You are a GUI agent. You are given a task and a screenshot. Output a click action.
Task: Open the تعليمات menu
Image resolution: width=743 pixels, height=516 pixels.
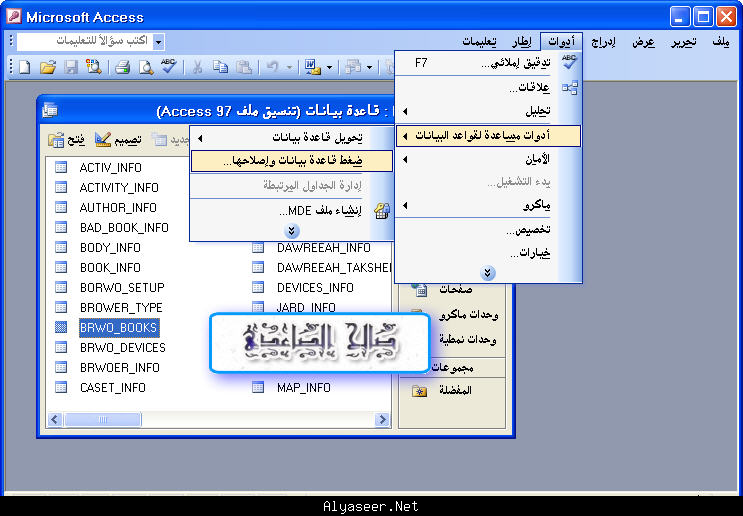pyautogui.click(x=479, y=42)
